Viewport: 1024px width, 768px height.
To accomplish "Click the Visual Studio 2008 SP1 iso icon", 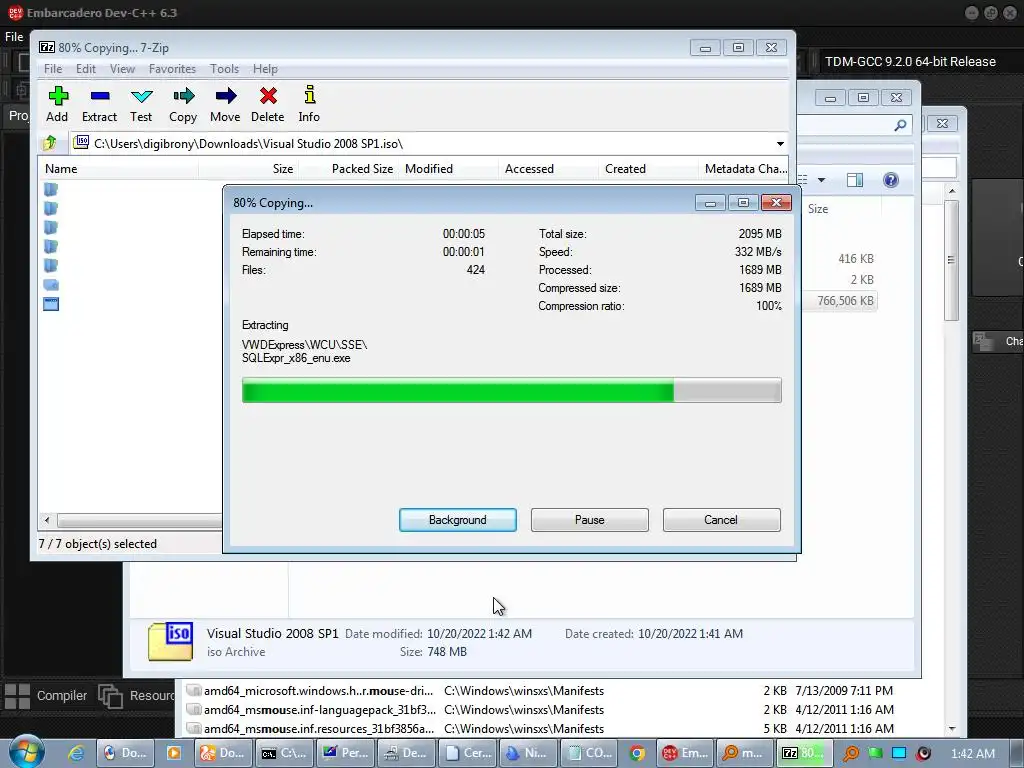I will (x=170, y=641).
